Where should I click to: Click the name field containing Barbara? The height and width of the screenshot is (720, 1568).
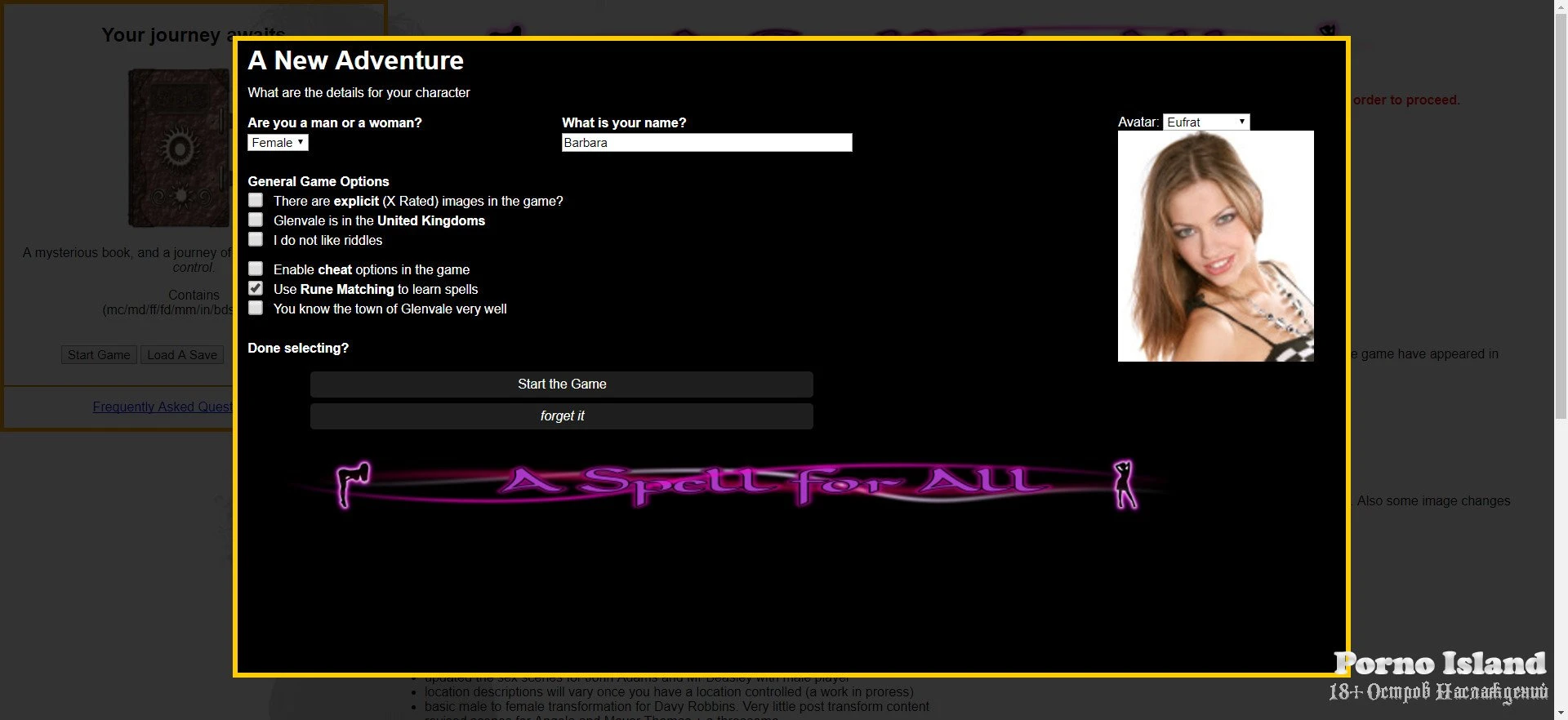point(706,143)
